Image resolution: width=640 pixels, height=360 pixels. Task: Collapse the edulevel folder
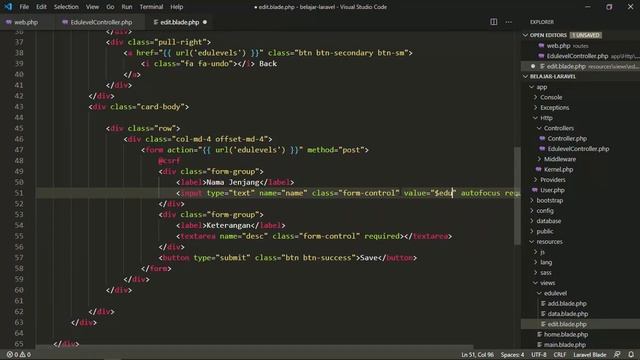(x=555, y=293)
